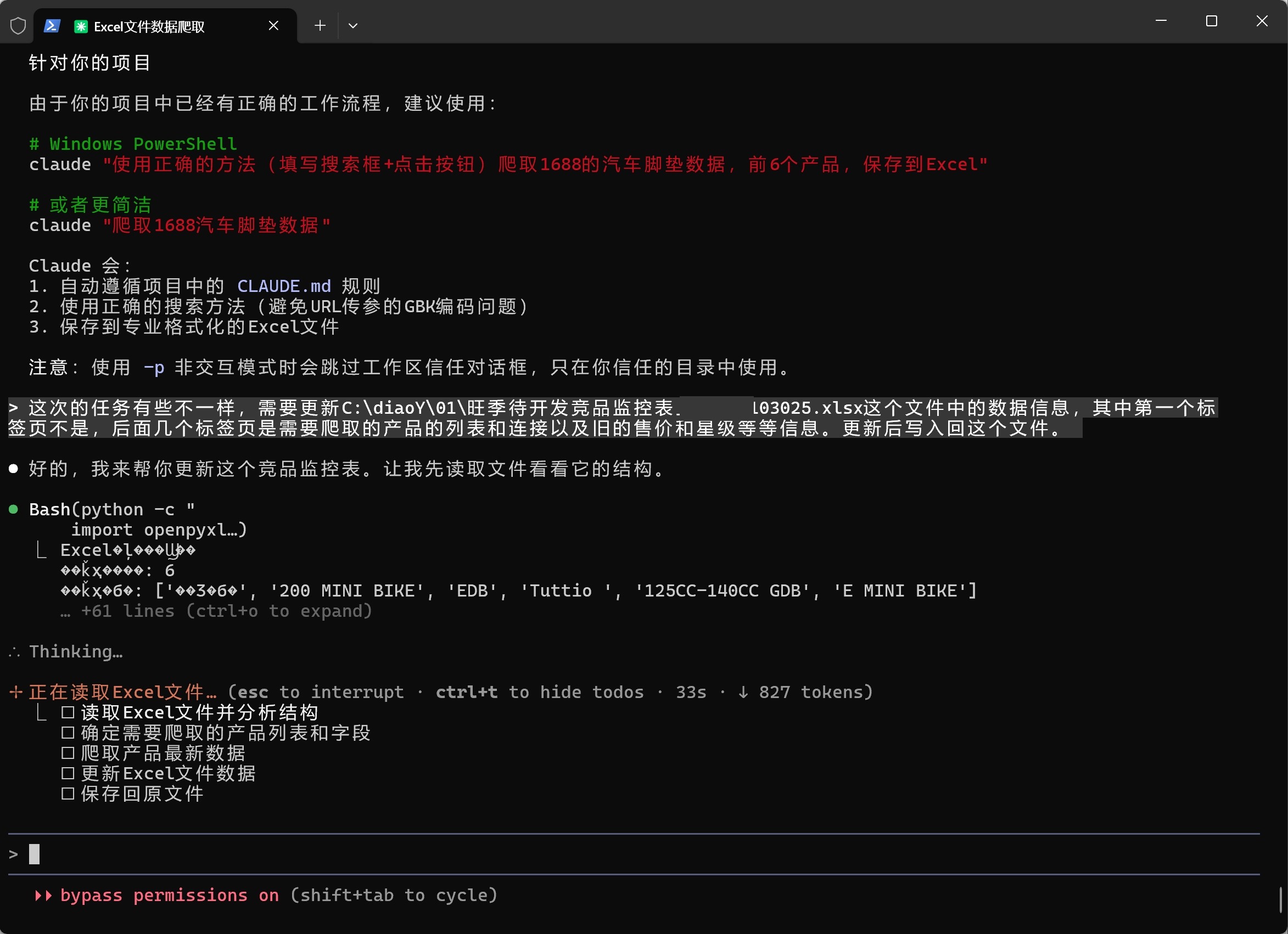This screenshot has height=934, width=1288.
Task: Close the Excel文件数据爬取 tab
Action: coord(273,26)
